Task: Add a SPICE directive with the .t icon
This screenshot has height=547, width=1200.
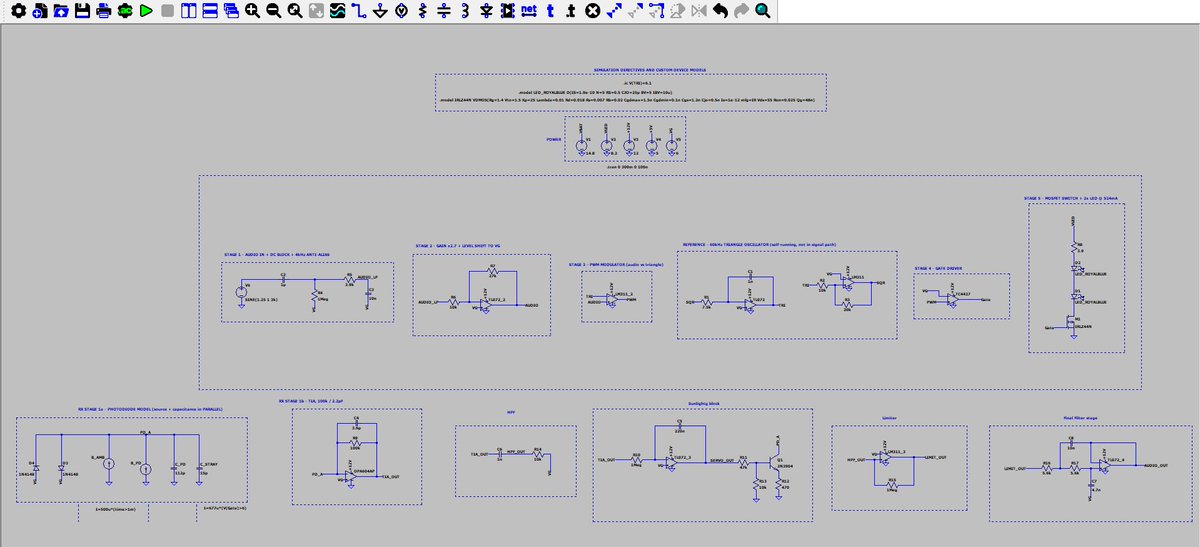Action: (x=571, y=11)
